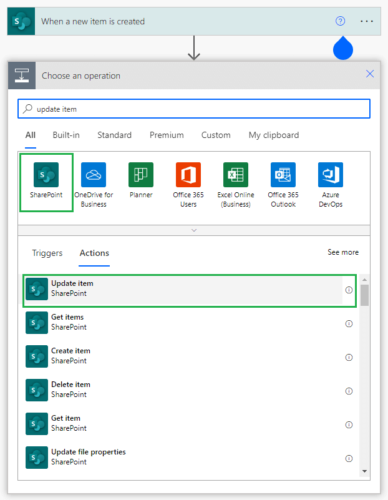Select the Delete item SharePoint action

[189, 390]
